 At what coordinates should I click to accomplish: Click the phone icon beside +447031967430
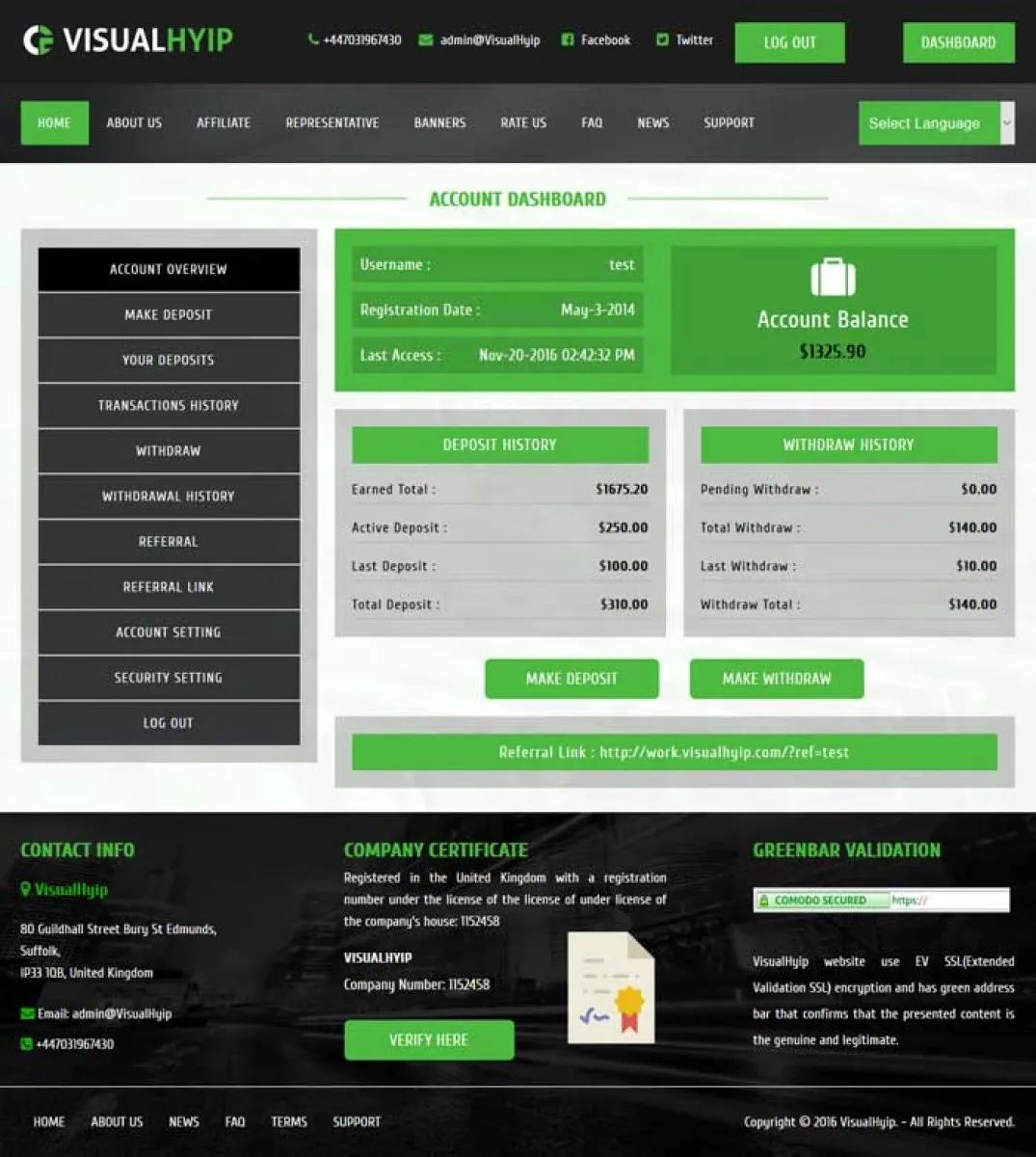[x=313, y=40]
